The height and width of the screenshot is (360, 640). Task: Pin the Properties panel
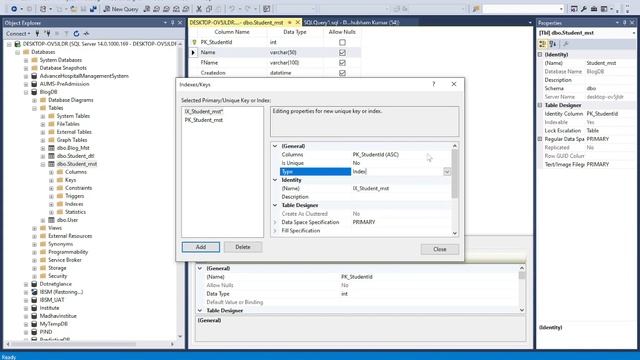point(624,23)
